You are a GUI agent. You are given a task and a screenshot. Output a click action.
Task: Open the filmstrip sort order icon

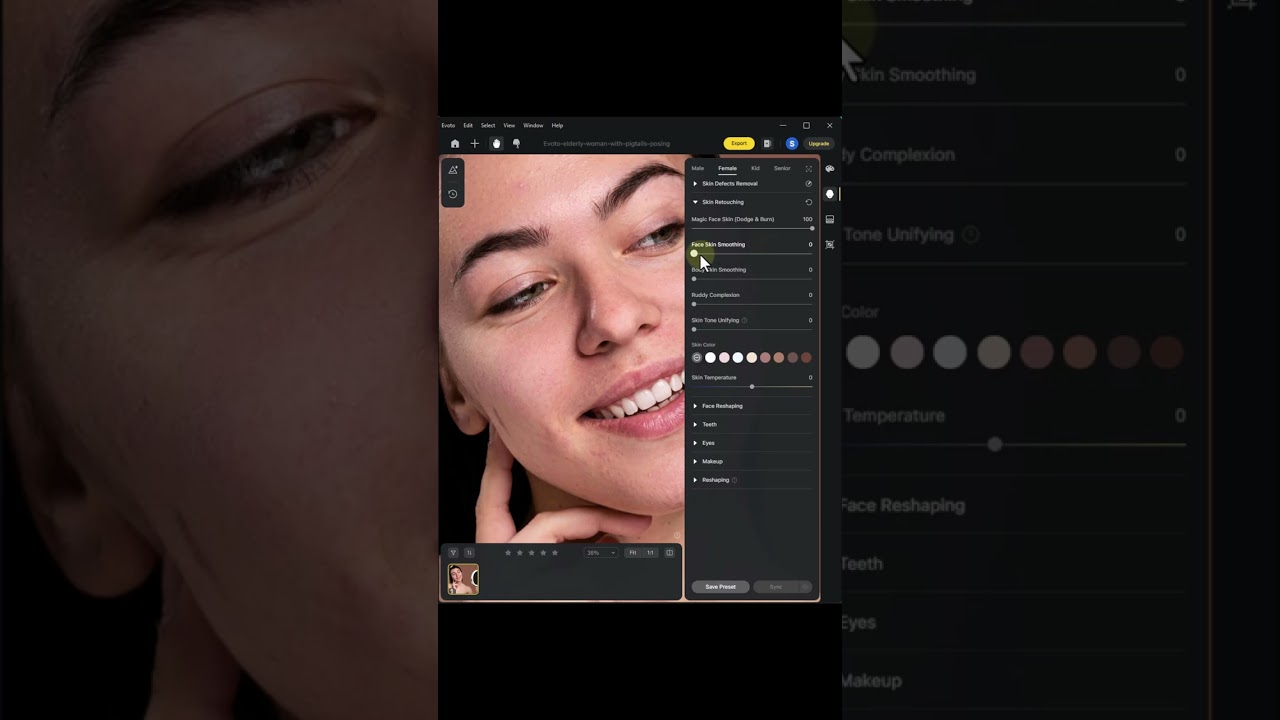(469, 553)
